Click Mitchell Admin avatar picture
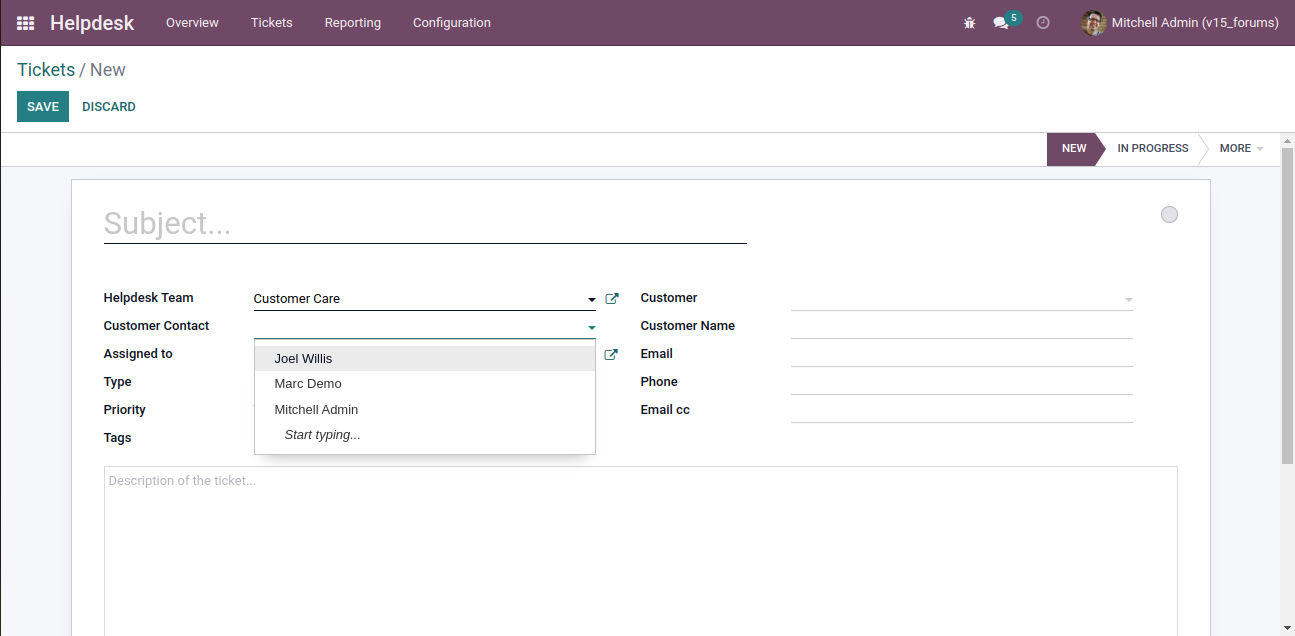This screenshot has width=1295, height=636. click(1093, 22)
